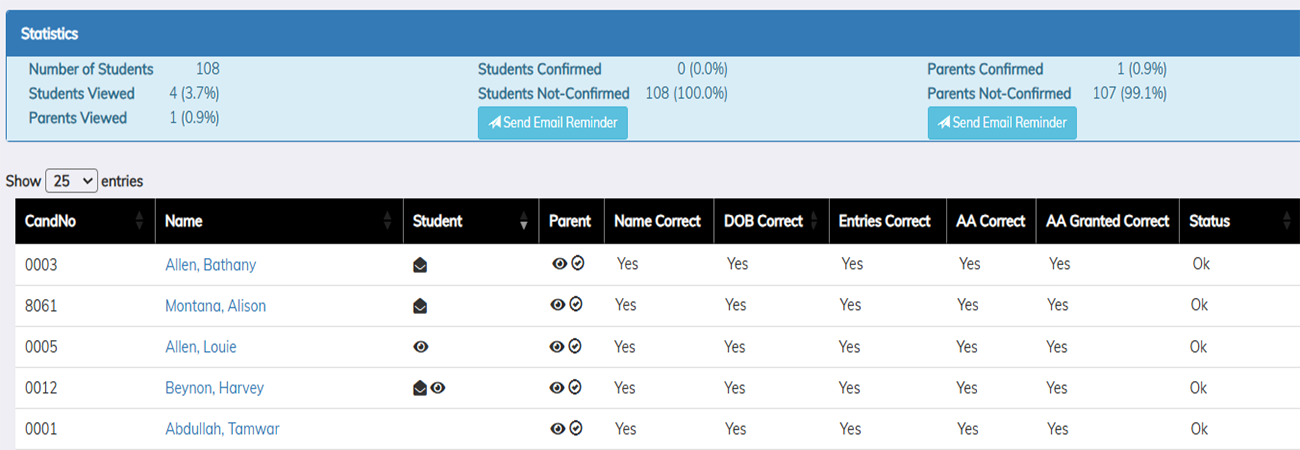Click parent confirmed checkmark for Beynon, Harvey
The height and width of the screenshot is (450, 1300).
pos(575,387)
